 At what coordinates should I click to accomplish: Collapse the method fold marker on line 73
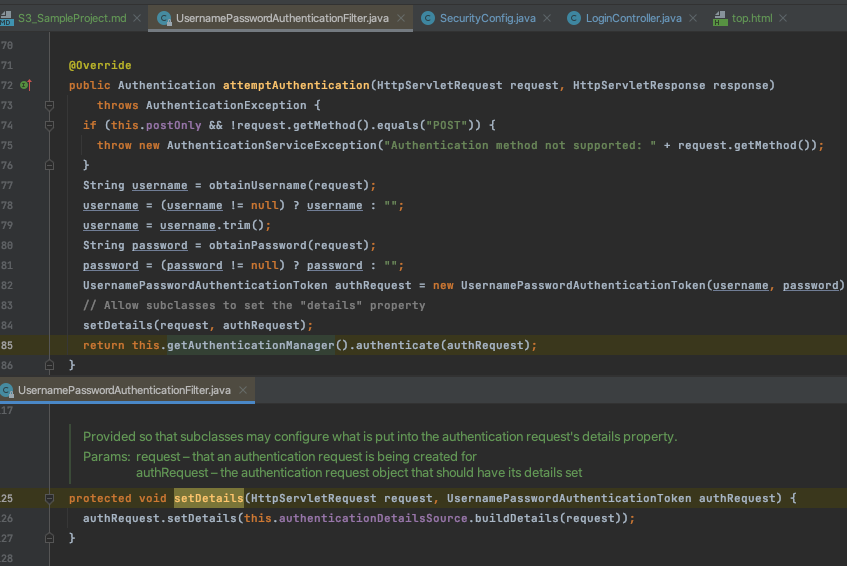49,105
